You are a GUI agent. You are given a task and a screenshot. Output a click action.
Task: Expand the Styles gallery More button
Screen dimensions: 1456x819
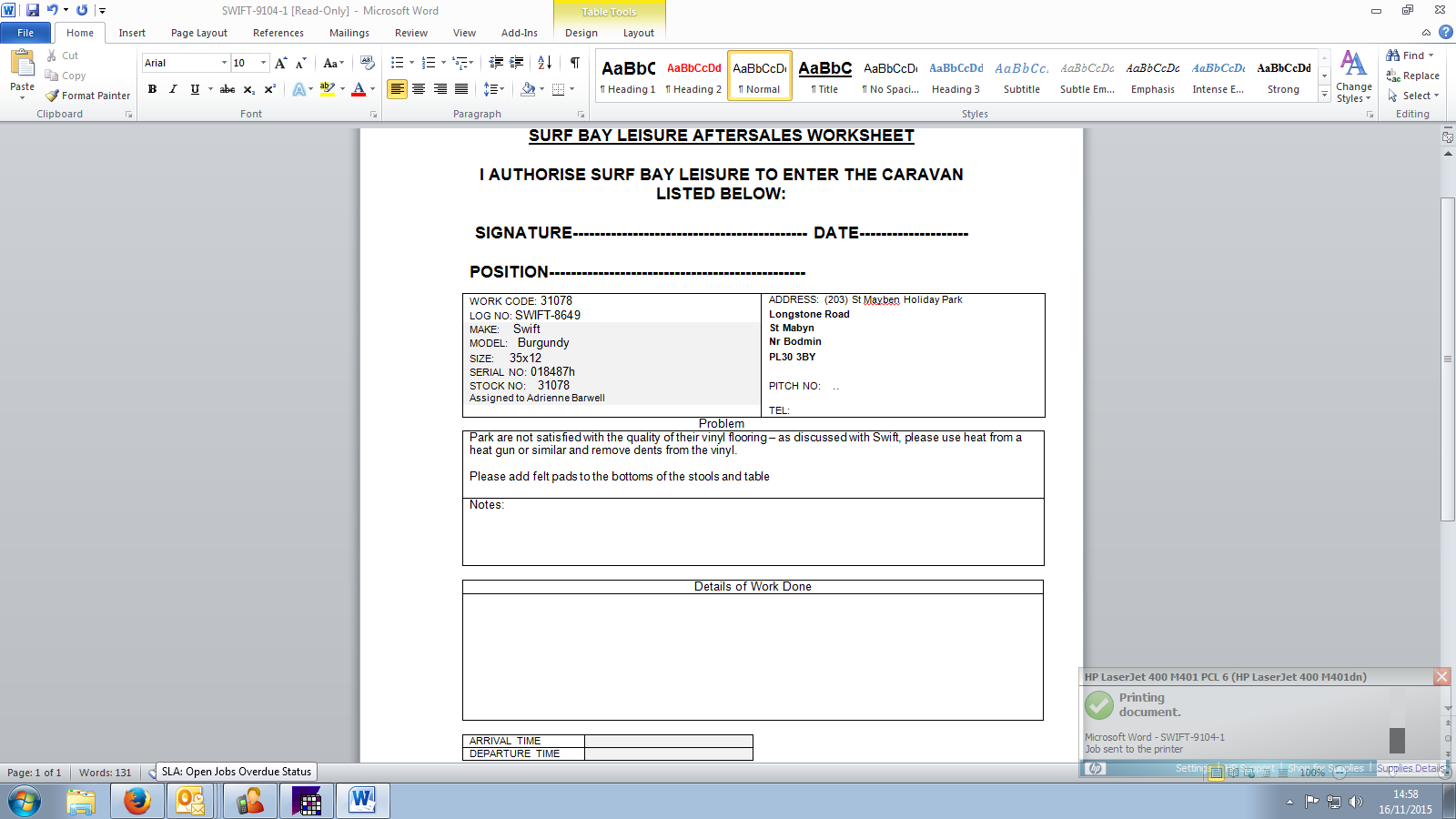coord(1324,95)
